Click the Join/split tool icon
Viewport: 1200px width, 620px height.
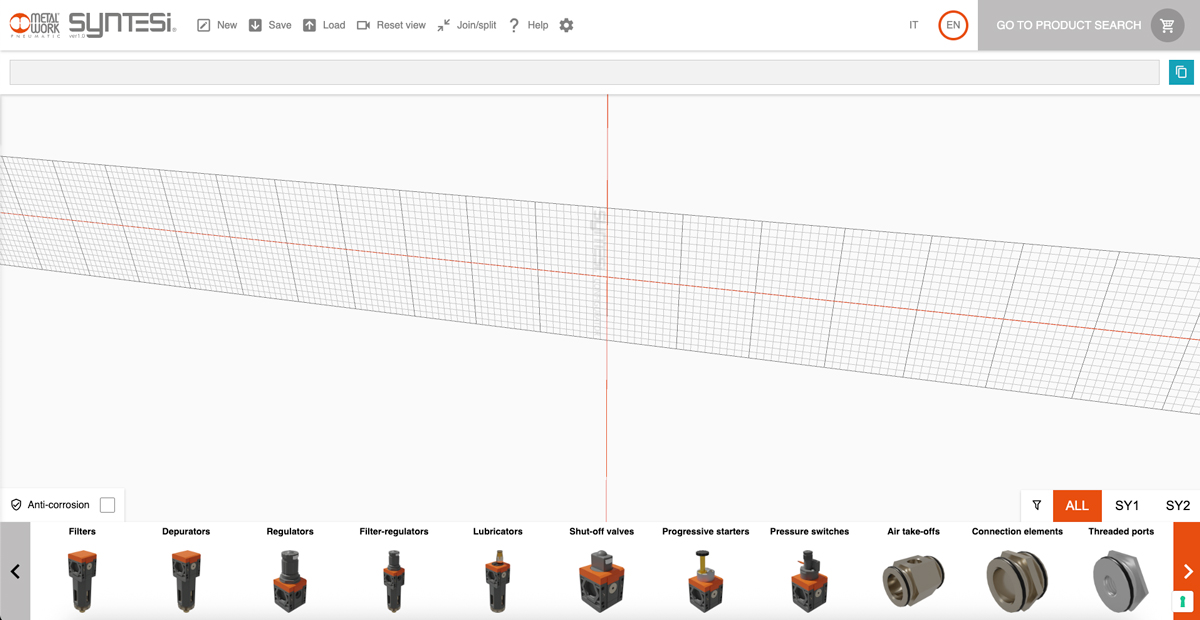pos(443,25)
